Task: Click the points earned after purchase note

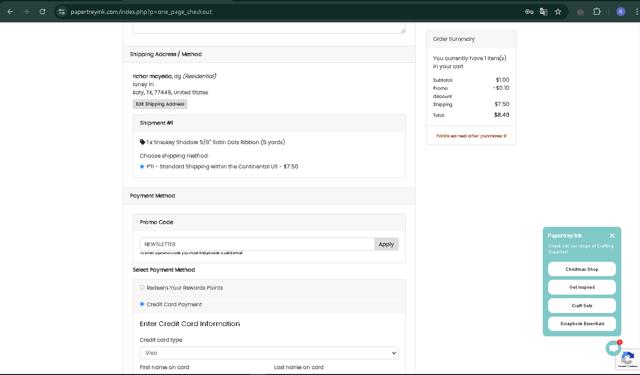Action: (x=471, y=136)
